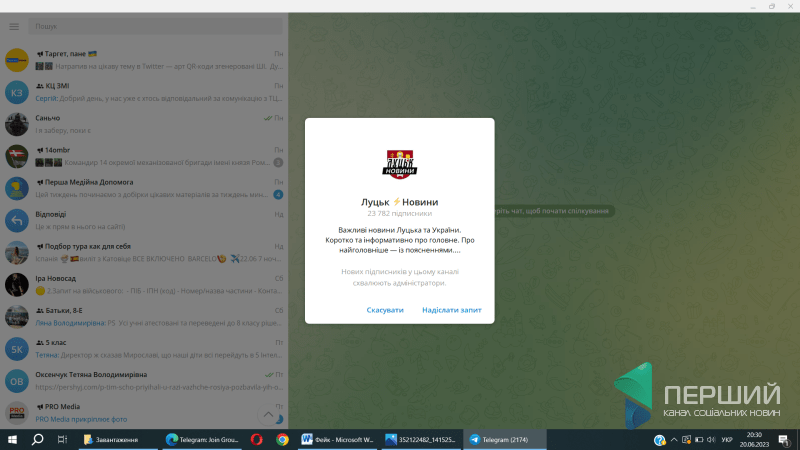Click the 14ombr channel avatar
The image size is (800, 450).
[16, 156]
